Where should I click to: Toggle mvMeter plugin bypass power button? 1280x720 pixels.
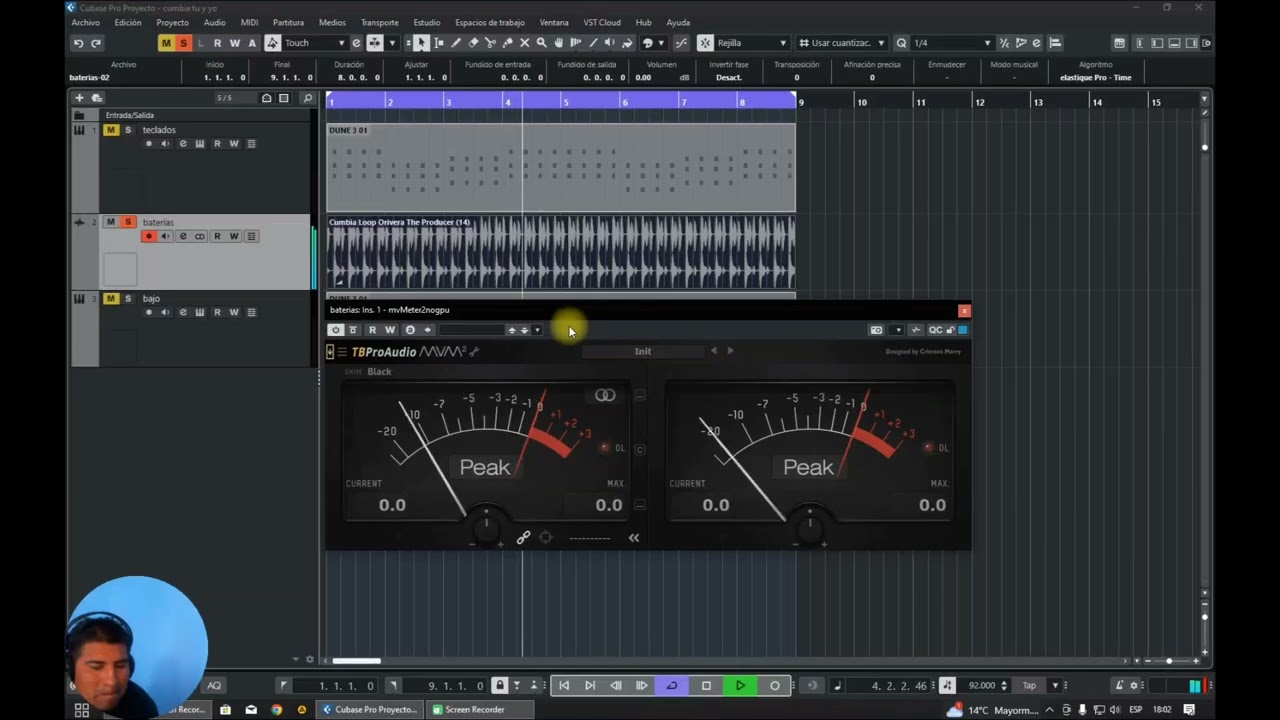pyautogui.click(x=336, y=330)
